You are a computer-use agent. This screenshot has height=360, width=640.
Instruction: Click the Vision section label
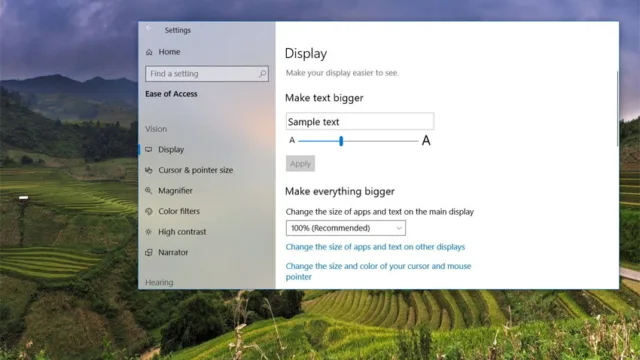point(156,129)
